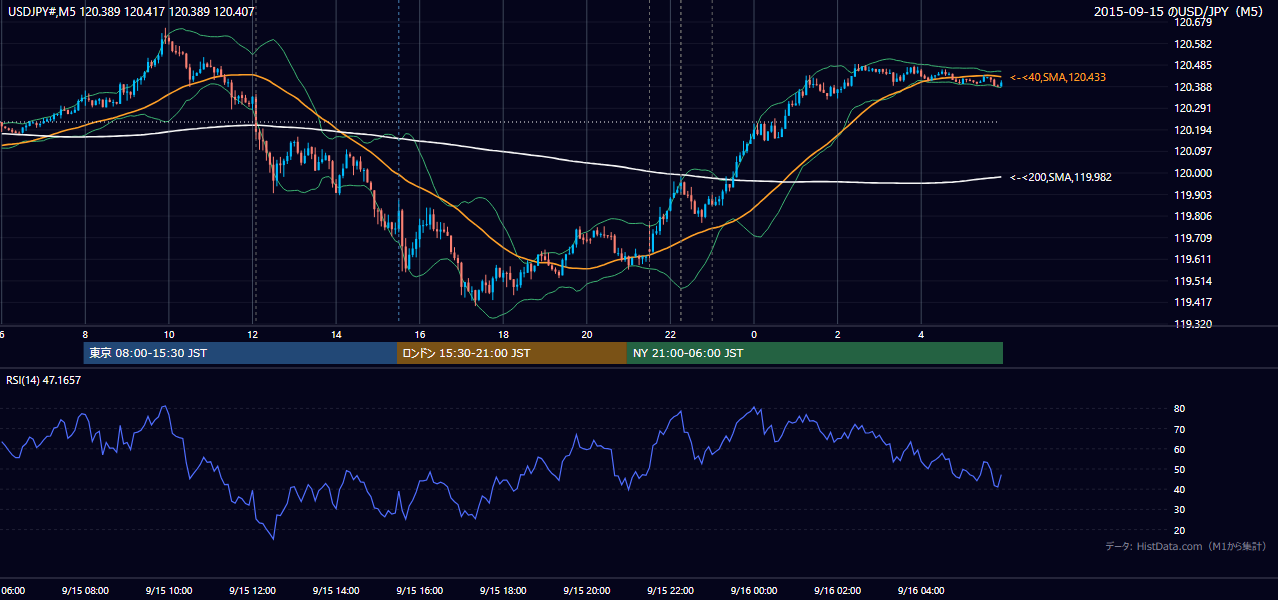This screenshot has width=1278, height=600.
Task: Click the RSI scale value 80
Action: (1180, 409)
